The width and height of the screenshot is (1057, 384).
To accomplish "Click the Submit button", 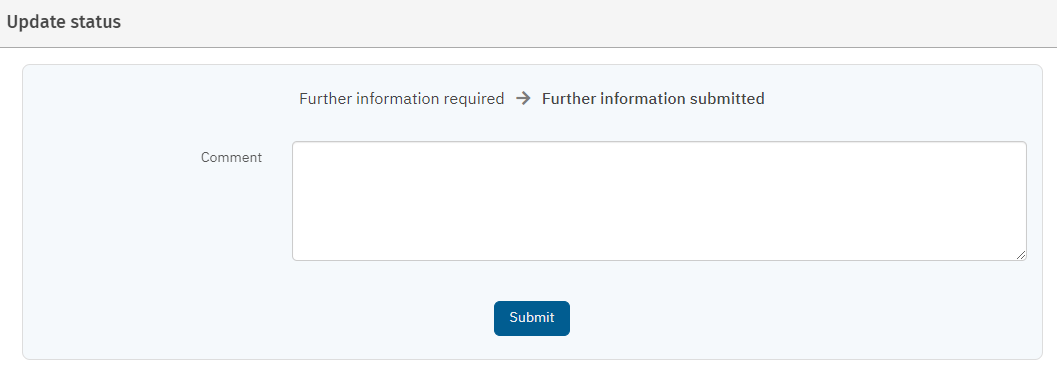I will coord(532,318).
